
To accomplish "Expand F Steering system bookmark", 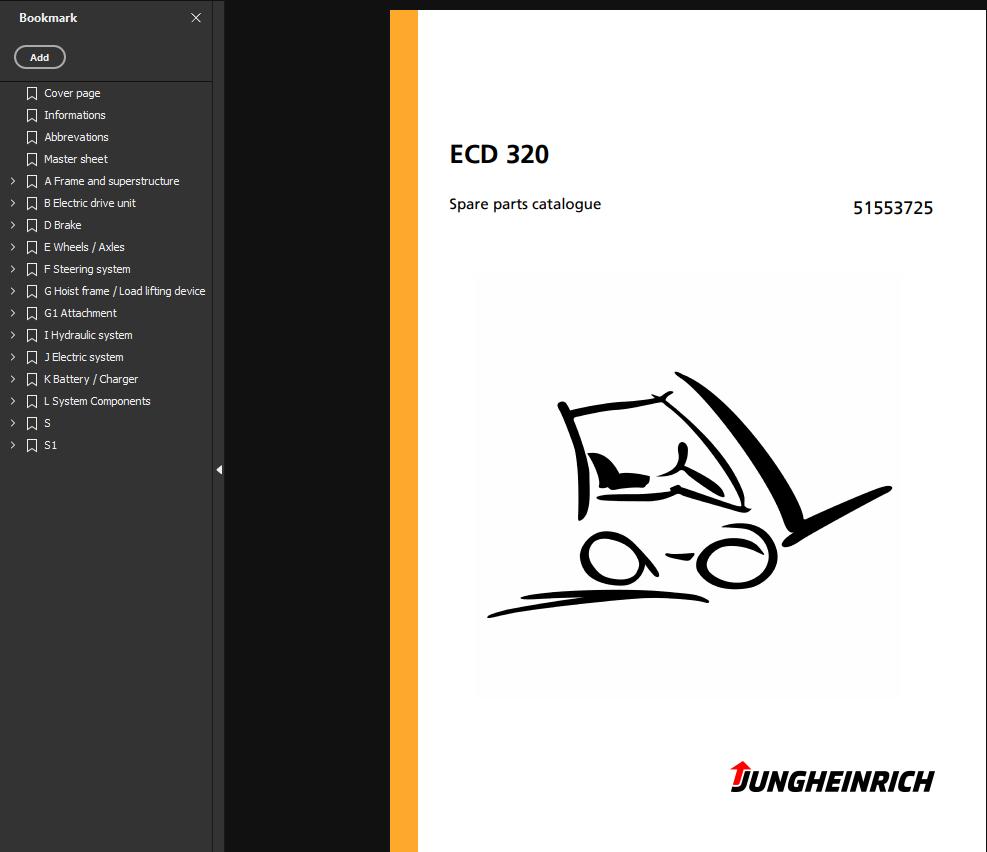I will (13, 269).
